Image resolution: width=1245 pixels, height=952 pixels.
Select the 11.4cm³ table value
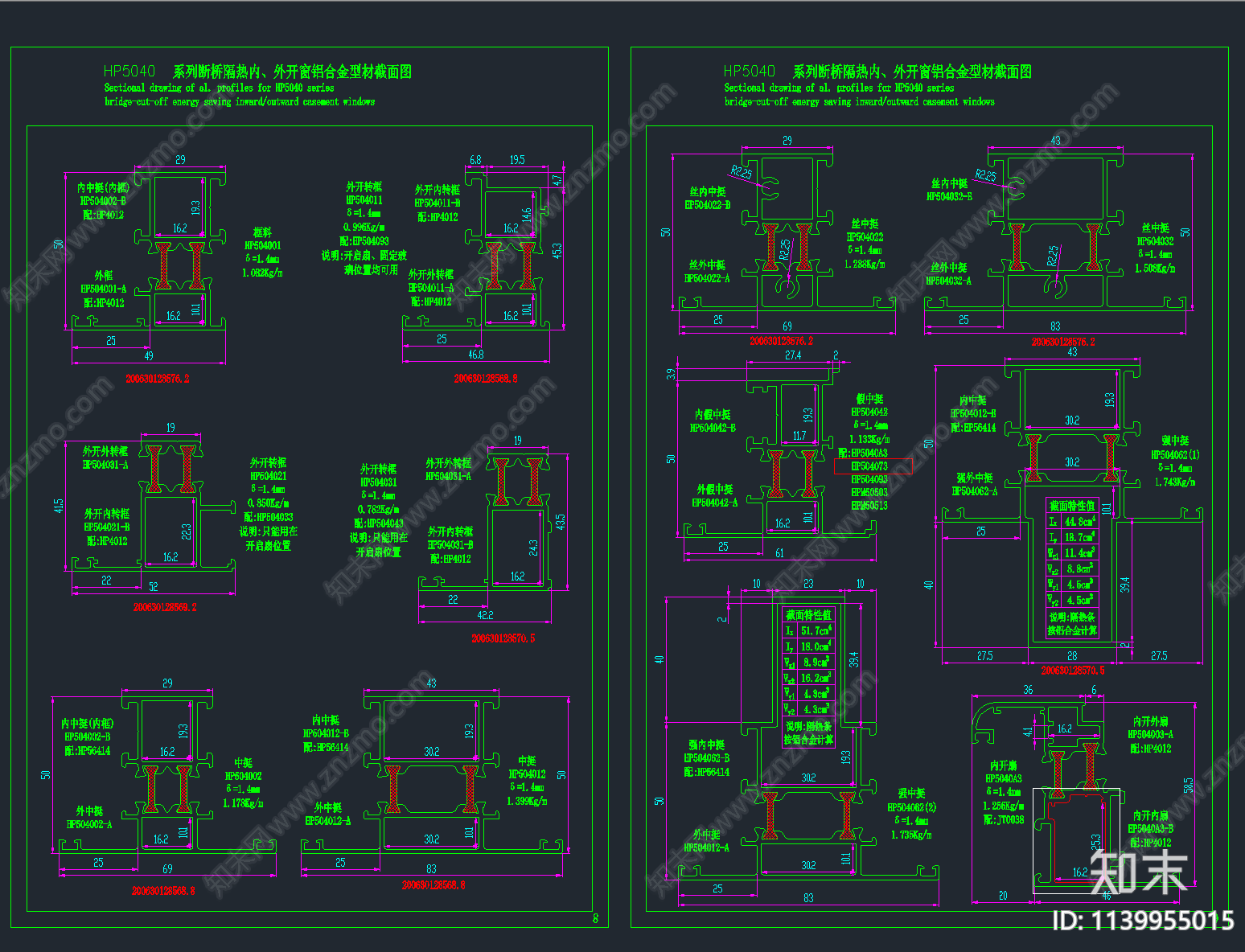click(1080, 553)
